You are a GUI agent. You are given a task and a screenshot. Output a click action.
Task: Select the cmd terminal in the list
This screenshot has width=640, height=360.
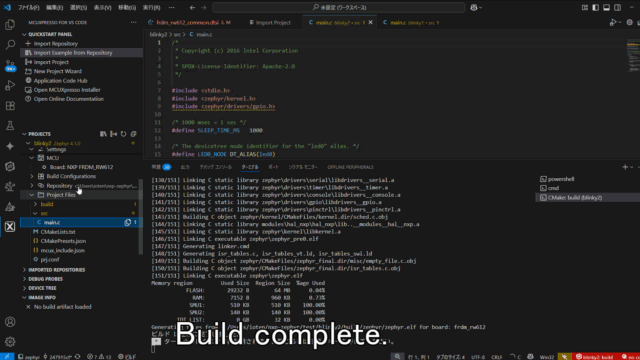coord(553,188)
